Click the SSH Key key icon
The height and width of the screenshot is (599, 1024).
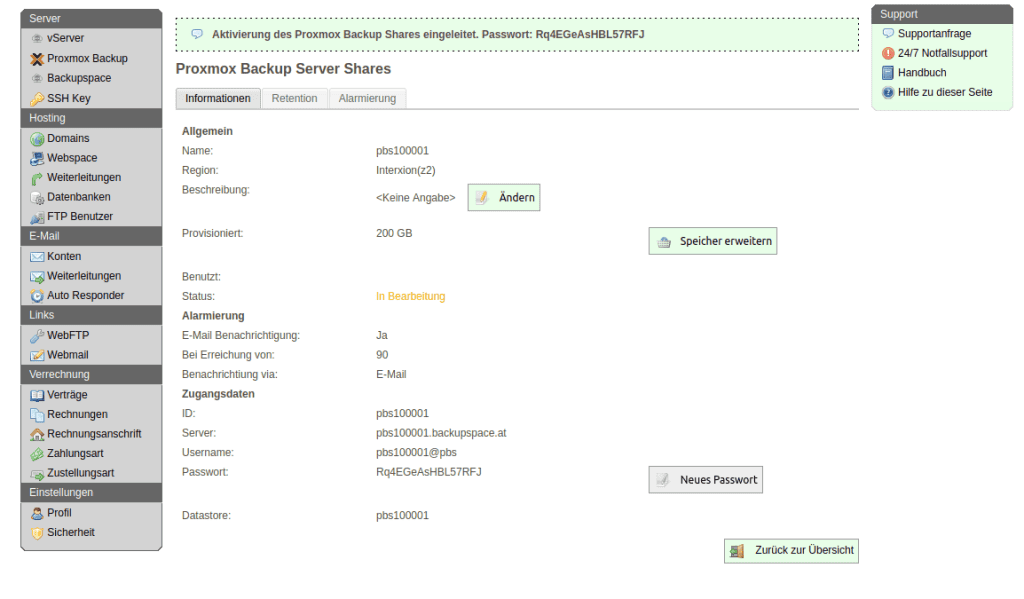[37, 99]
